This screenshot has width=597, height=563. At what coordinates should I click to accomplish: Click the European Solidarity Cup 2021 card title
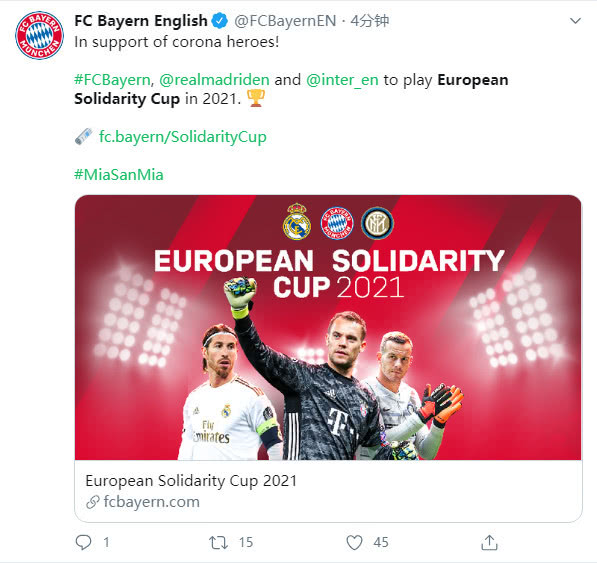click(191, 481)
